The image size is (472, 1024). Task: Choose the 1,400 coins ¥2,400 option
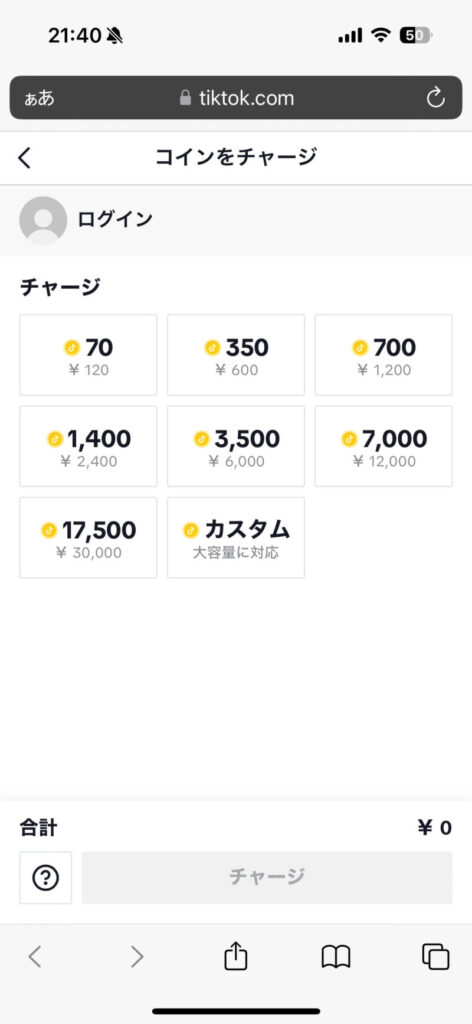(88, 446)
